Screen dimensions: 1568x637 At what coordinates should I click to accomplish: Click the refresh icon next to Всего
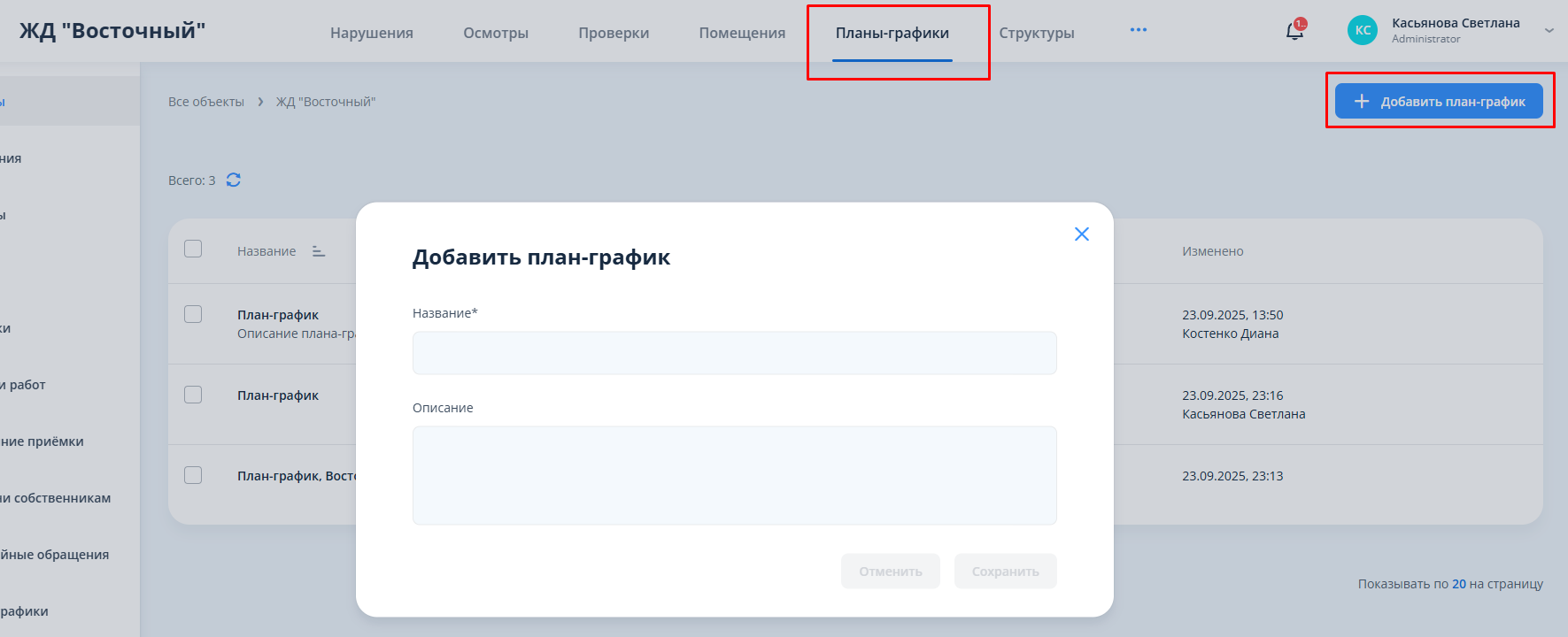234,180
